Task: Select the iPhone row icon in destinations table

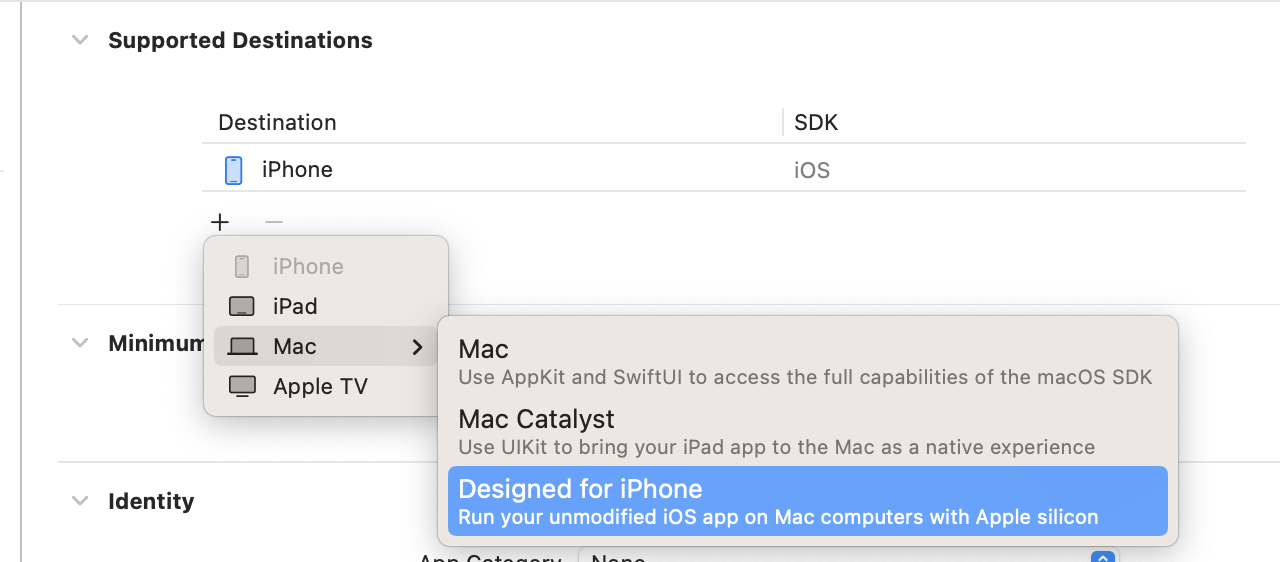Action: tap(233, 170)
